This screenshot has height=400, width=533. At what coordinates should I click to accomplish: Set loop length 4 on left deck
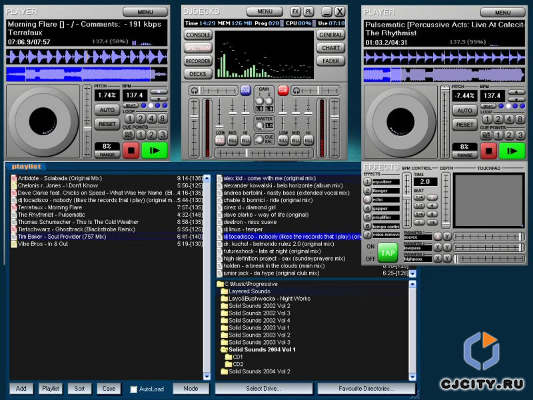[x=152, y=119]
